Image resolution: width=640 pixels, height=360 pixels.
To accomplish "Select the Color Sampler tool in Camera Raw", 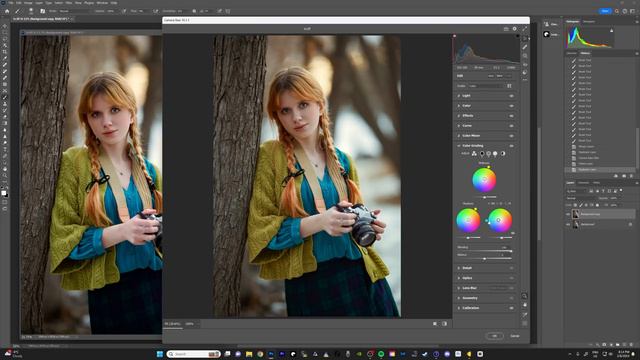I will click(524, 314).
